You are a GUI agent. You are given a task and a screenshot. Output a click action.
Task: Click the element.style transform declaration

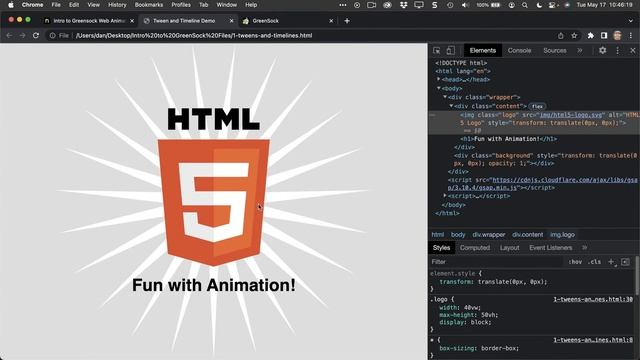pyautogui.click(x=493, y=282)
